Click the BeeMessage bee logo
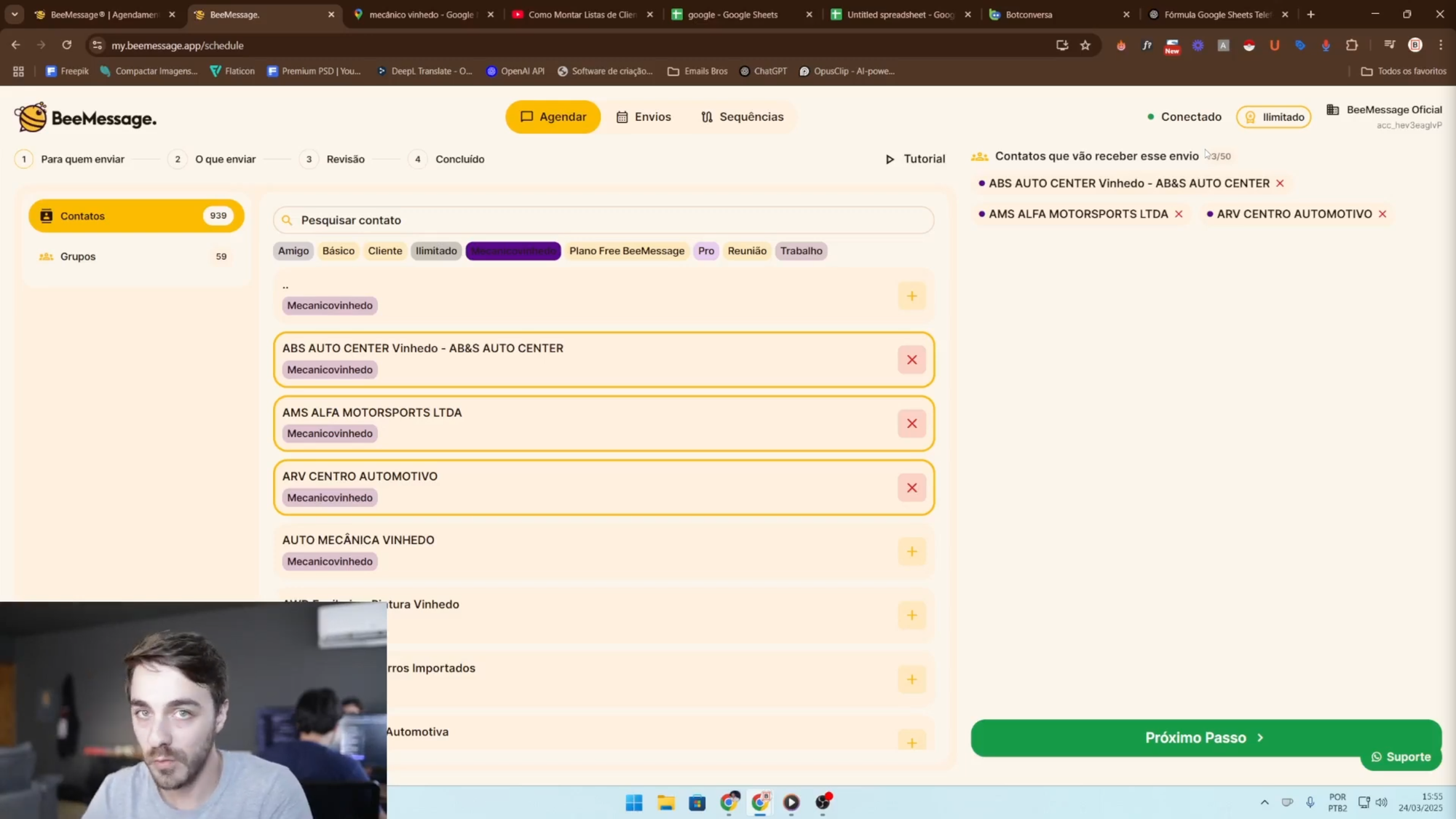The height and width of the screenshot is (819, 1456). tap(32, 118)
